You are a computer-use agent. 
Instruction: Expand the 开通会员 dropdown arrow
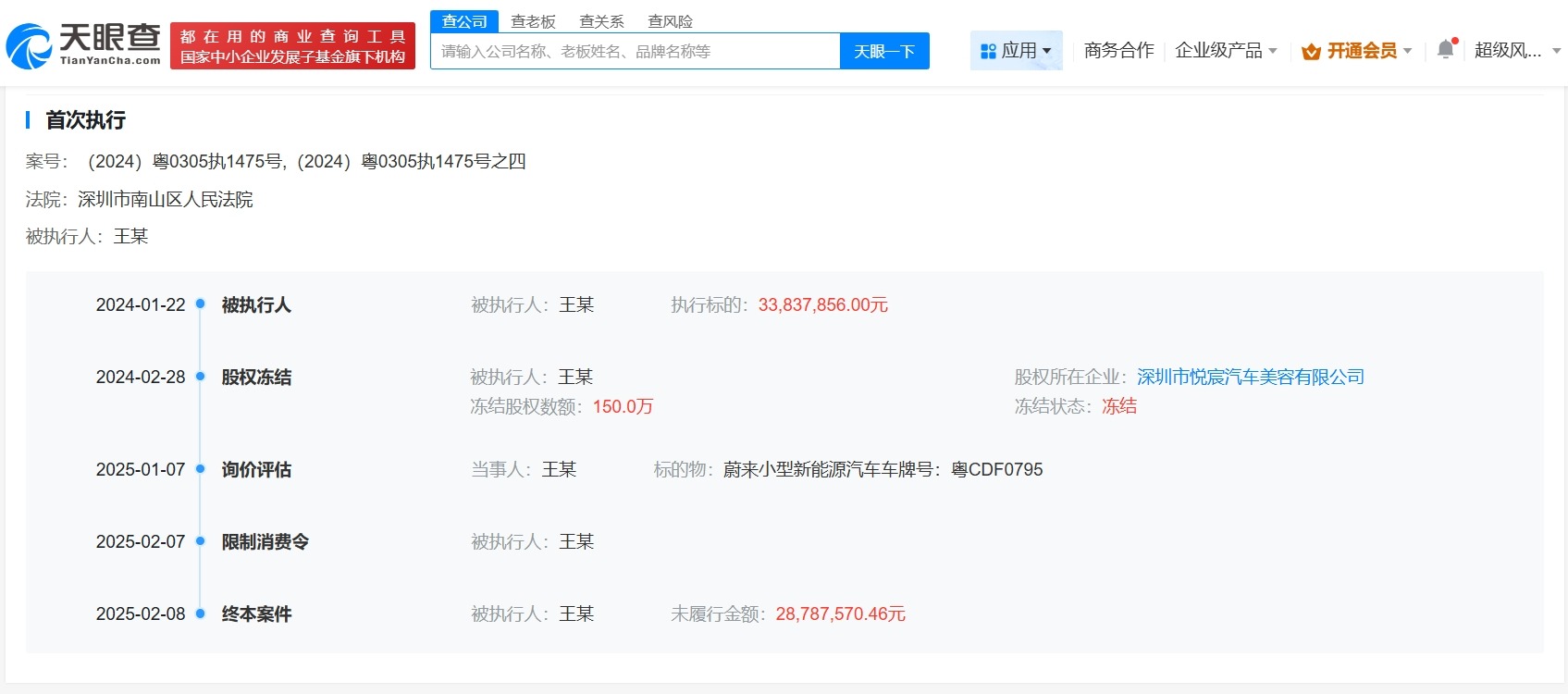pyautogui.click(x=1407, y=52)
